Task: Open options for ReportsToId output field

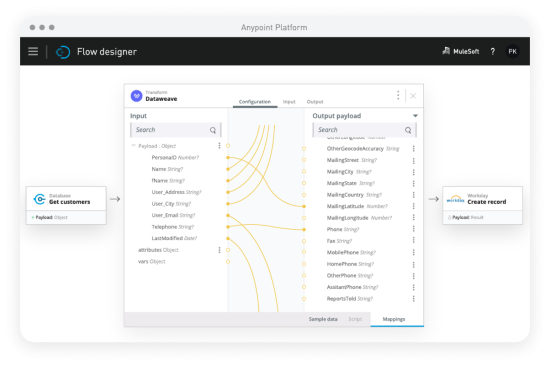Action: (x=414, y=299)
